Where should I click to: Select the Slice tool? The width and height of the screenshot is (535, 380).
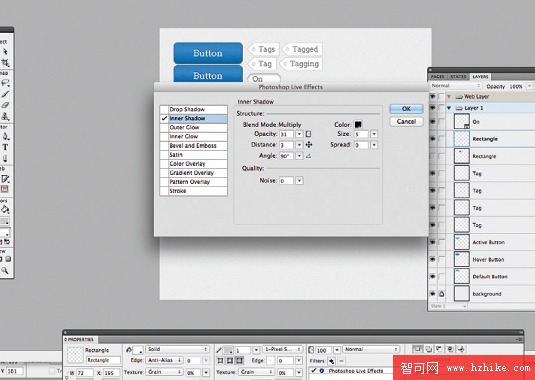5,179
